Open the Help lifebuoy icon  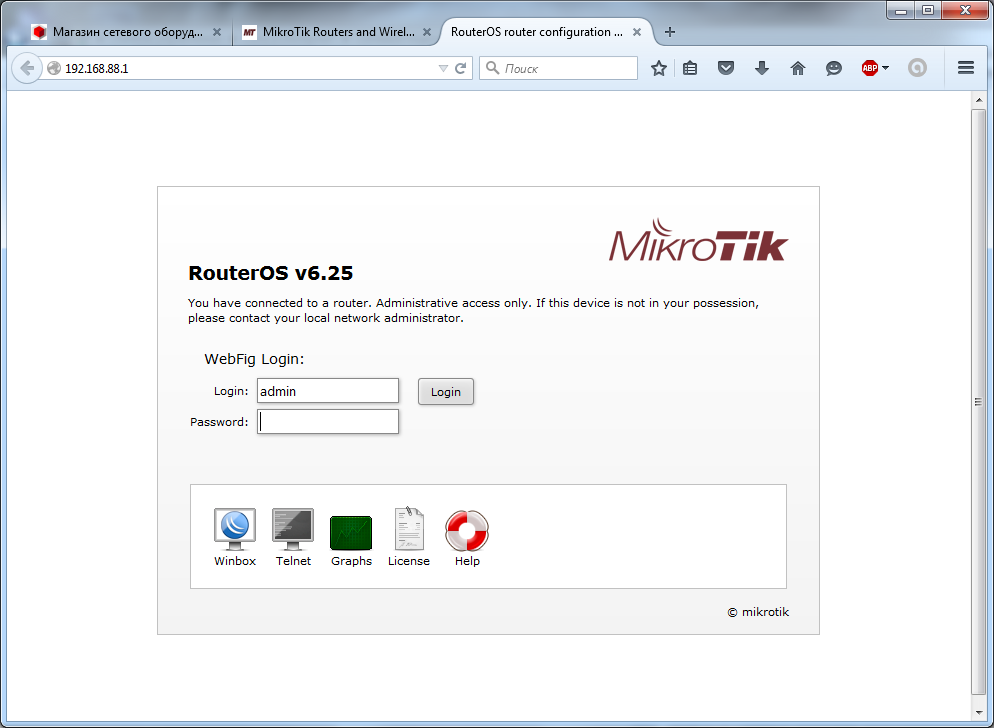[x=467, y=530]
